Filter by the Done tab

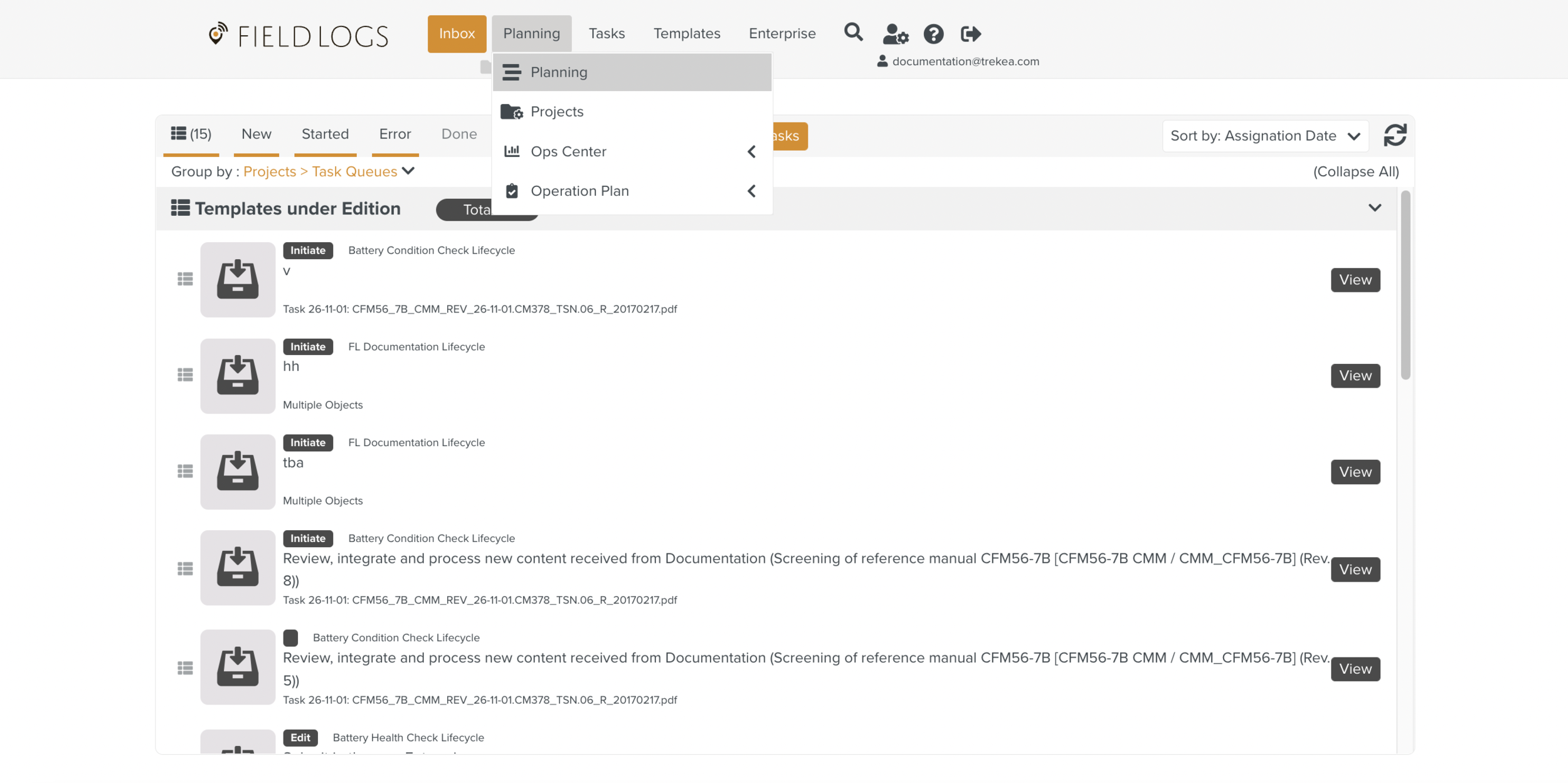(459, 134)
